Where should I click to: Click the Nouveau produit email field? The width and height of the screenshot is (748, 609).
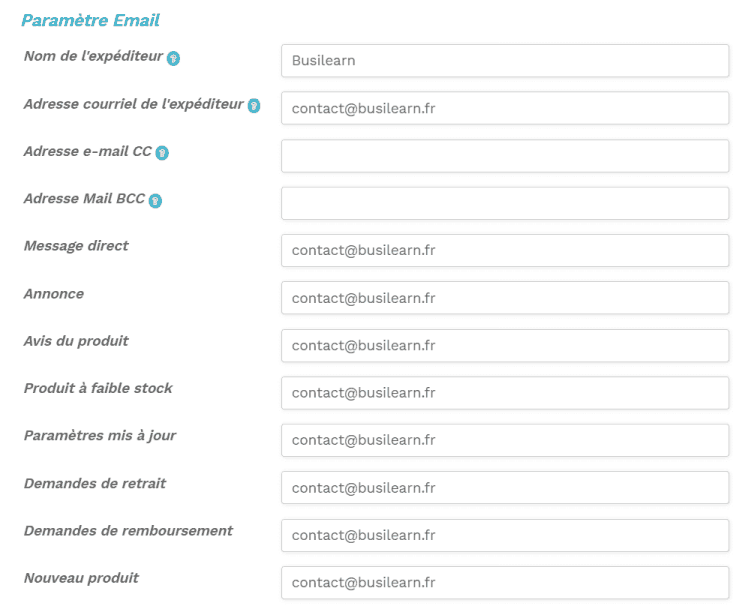point(505,582)
